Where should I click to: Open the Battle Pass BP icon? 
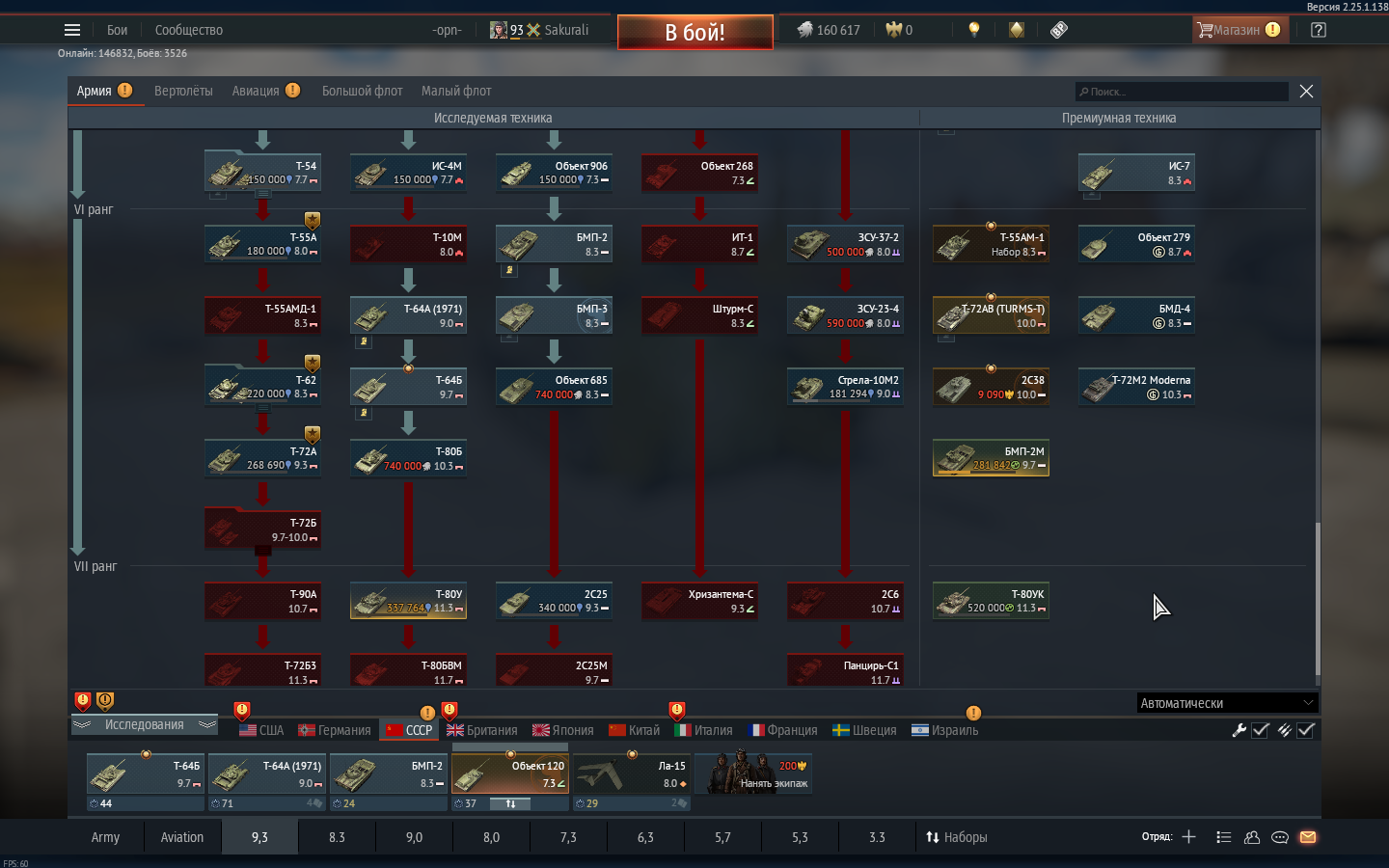[1059, 30]
